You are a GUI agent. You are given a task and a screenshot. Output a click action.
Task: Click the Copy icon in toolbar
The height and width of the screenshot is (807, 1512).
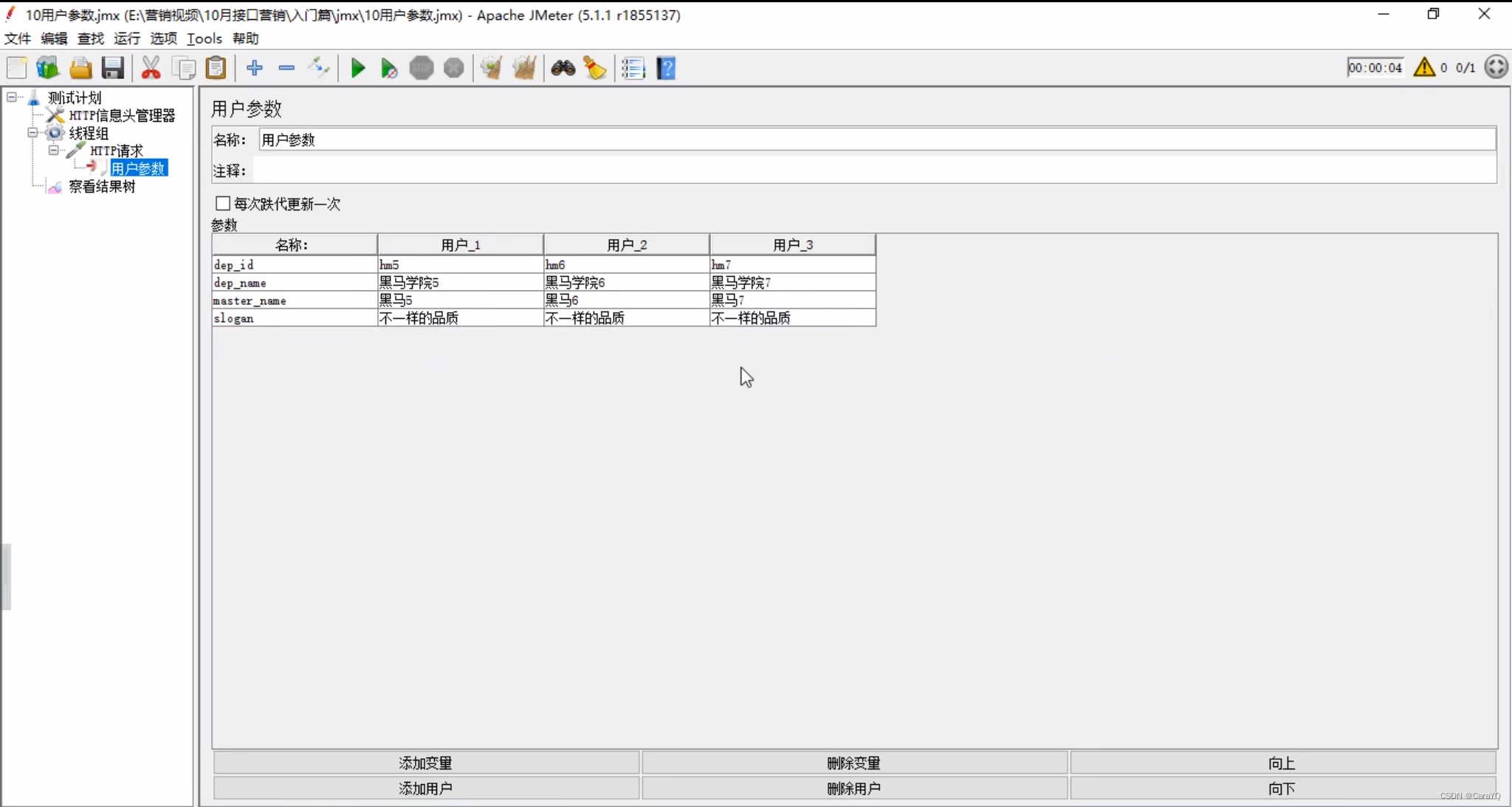tap(183, 68)
